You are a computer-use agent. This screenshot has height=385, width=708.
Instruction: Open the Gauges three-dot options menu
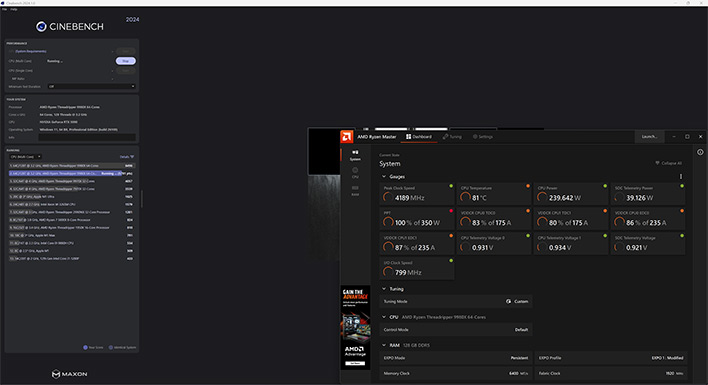(681, 176)
